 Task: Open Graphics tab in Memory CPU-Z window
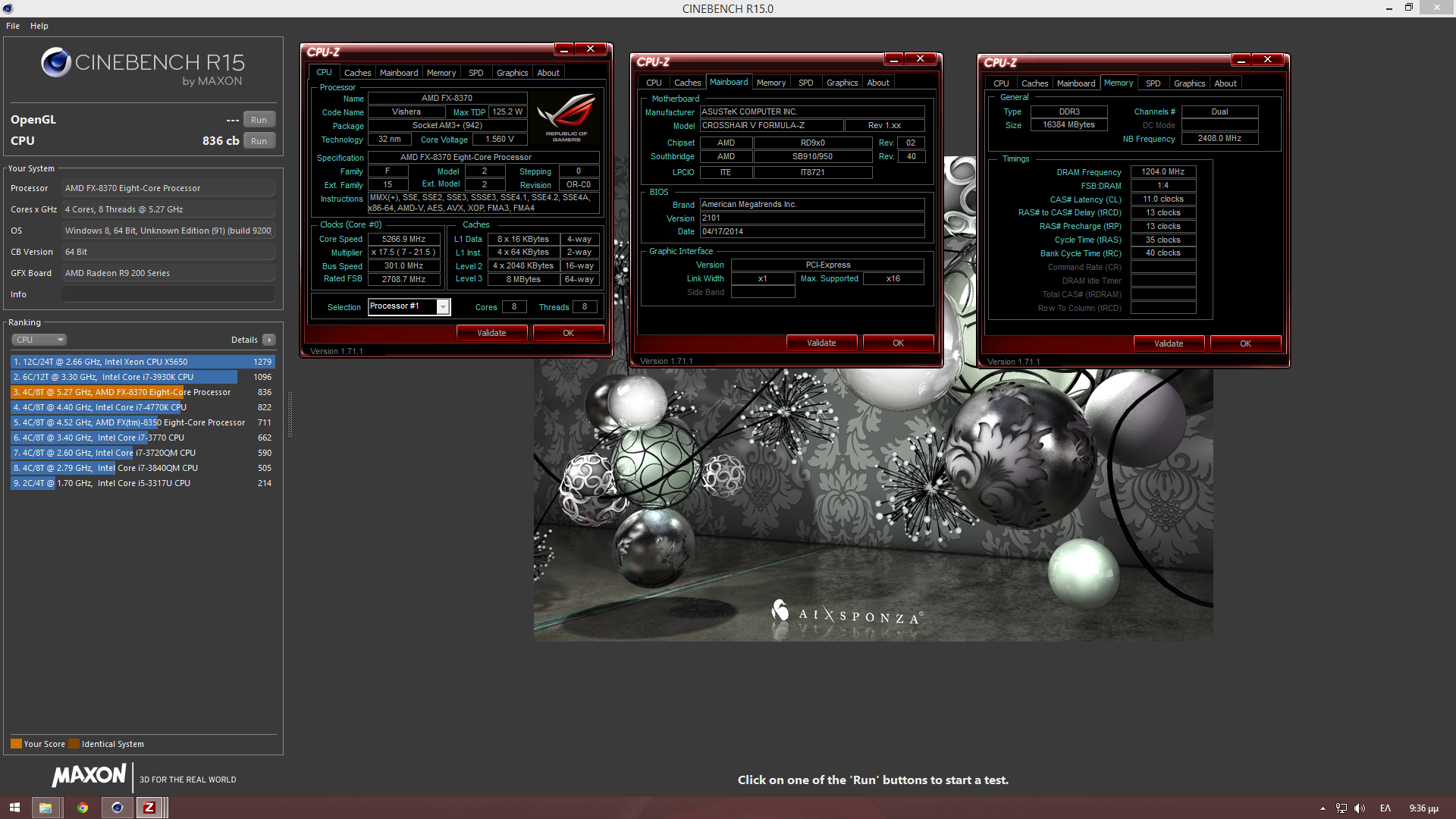tap(1189, 83)
